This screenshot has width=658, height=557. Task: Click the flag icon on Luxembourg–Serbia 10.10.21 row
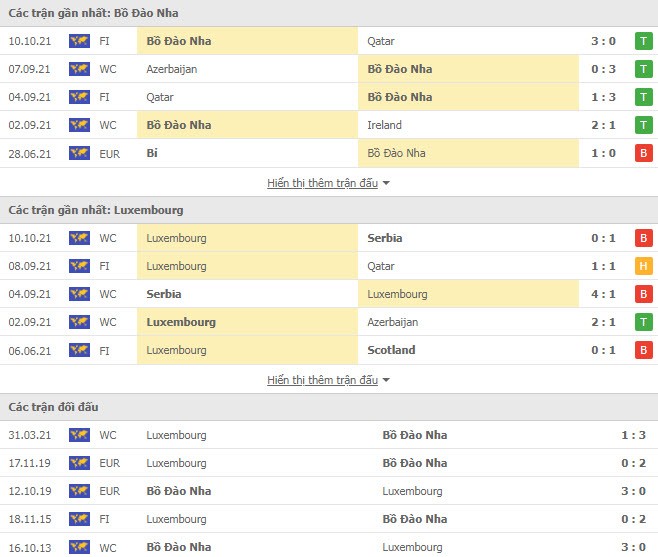click(79, 238)
